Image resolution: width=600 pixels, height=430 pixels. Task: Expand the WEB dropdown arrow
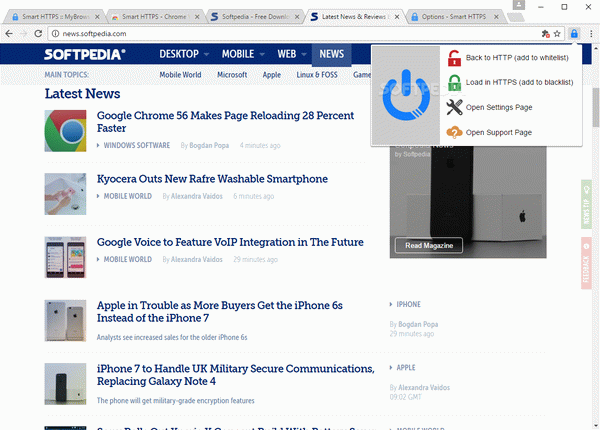click(304, 54)
